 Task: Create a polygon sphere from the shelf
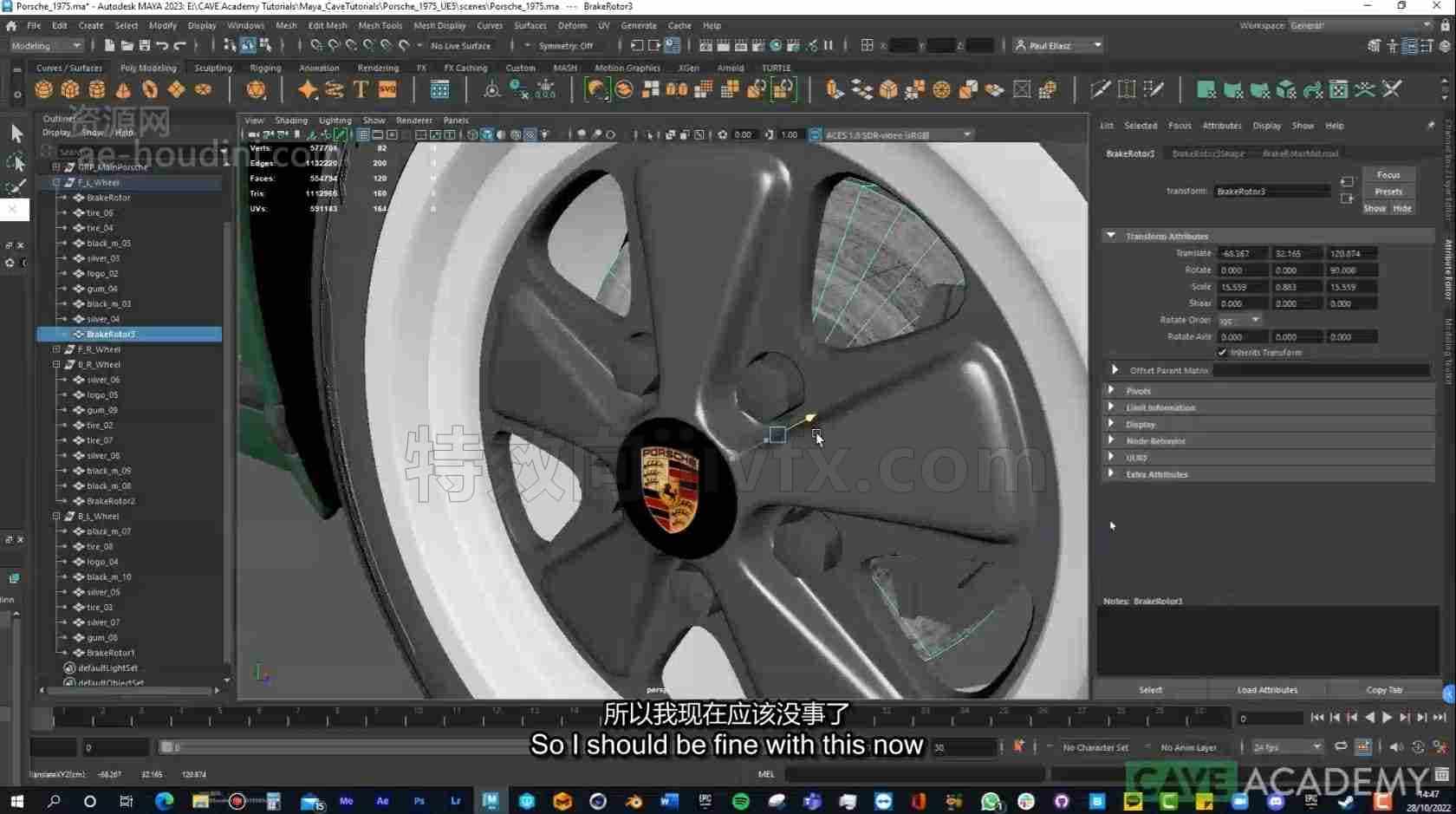[44, 89]
